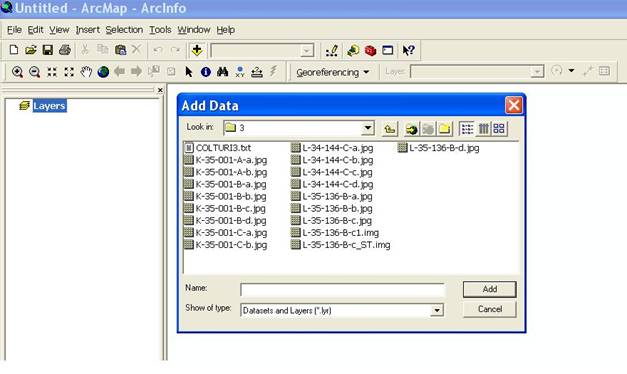Select the Pan hand tool
Viewport: 627px width, 374px height.
(x=86, y=72)
